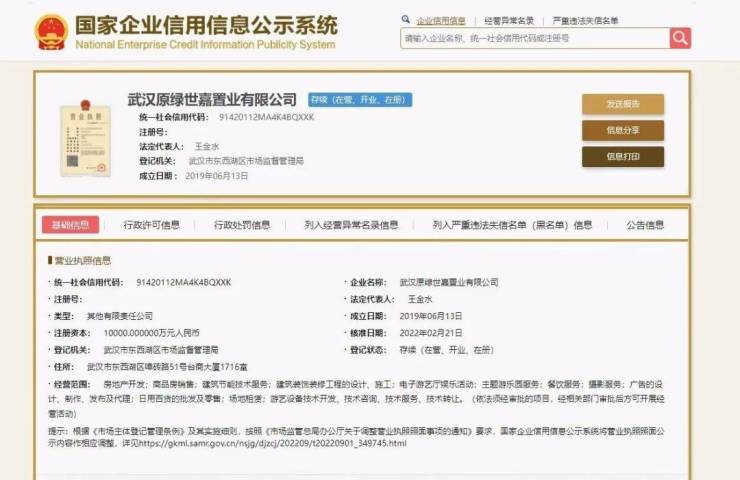Select the 企业信用信息 search category link
The image size is (740, 480).
[441, 21]
